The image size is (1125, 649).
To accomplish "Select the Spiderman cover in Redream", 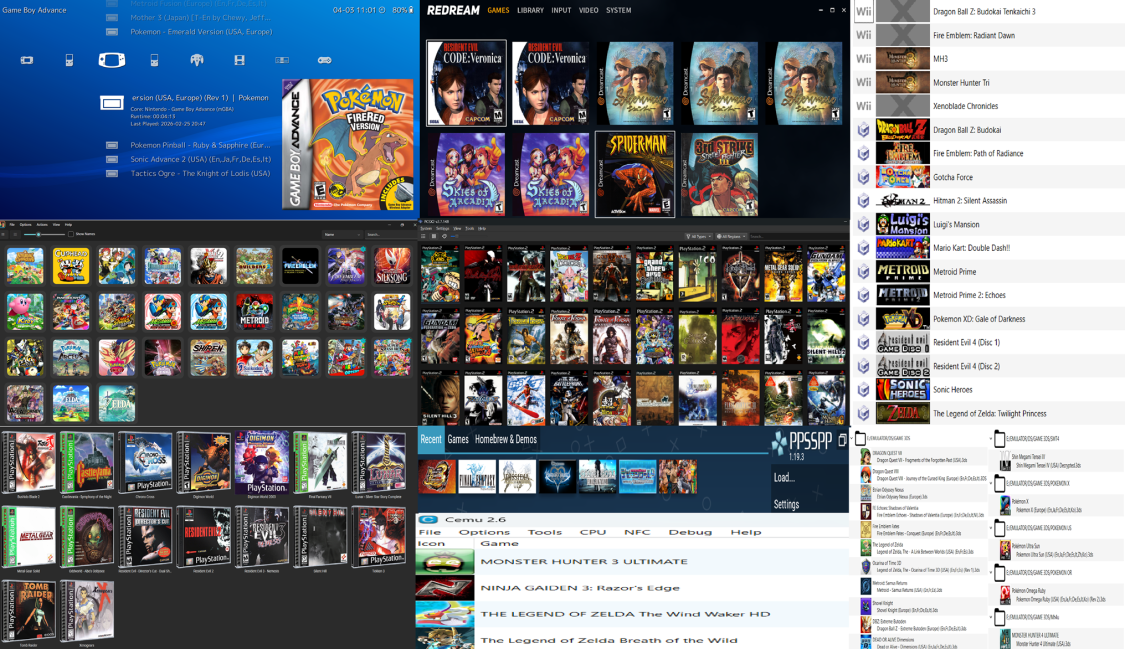I will pos(635,174).
